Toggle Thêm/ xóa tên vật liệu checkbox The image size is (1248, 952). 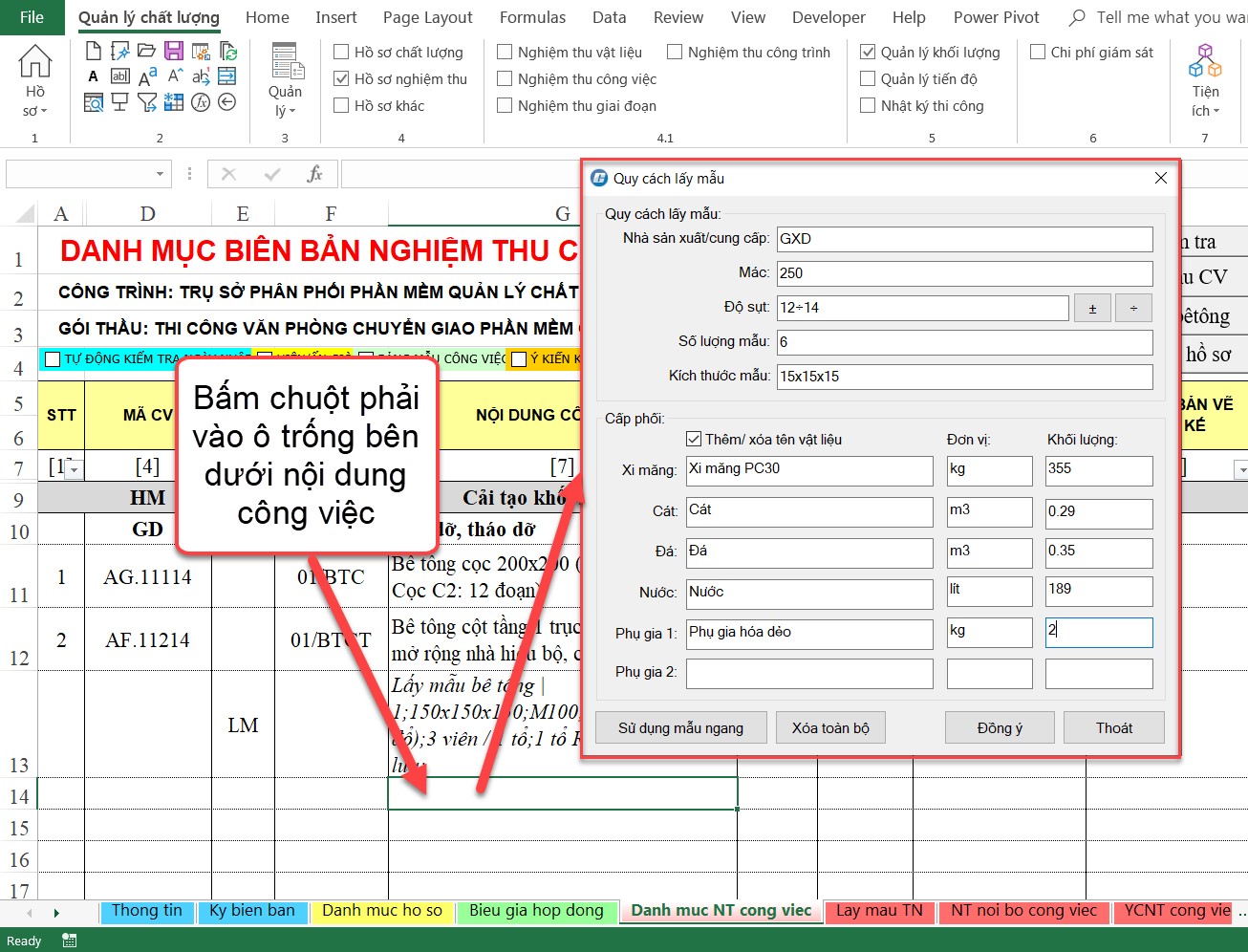(x=694, y=440)
